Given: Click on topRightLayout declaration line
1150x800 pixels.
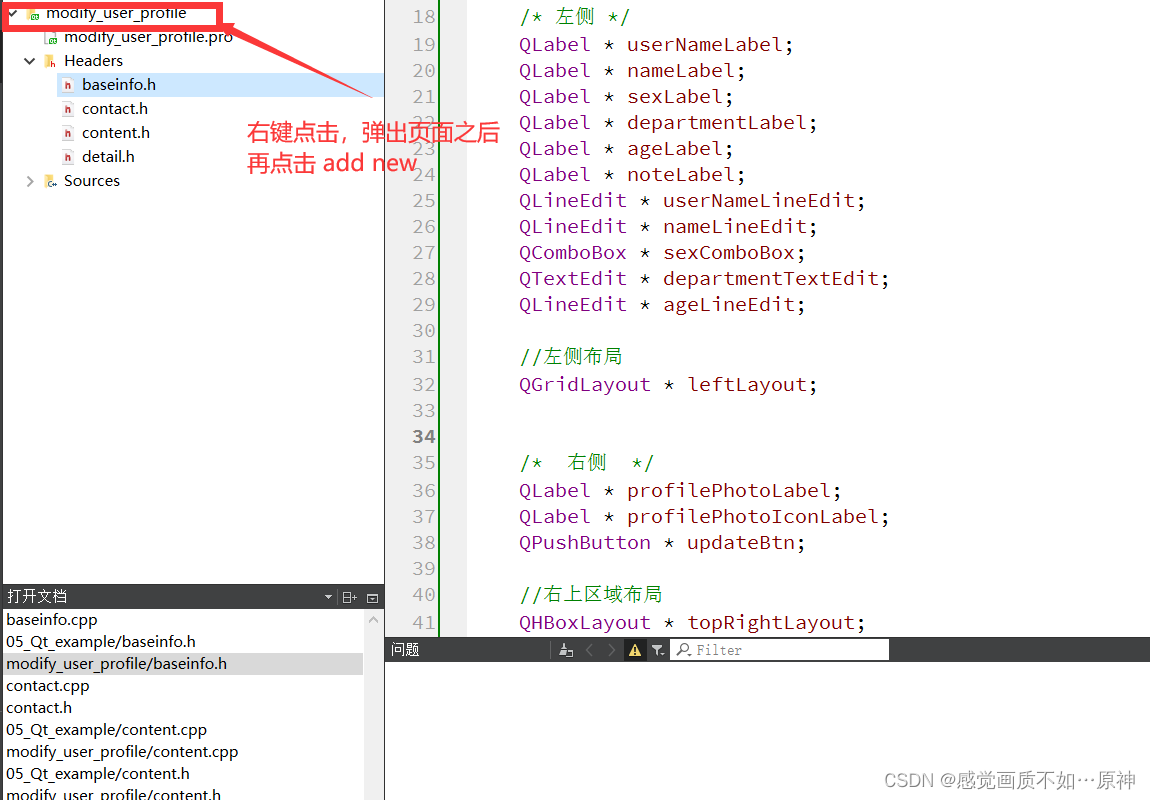Looking at the screenshot, I should coord(692,623).
